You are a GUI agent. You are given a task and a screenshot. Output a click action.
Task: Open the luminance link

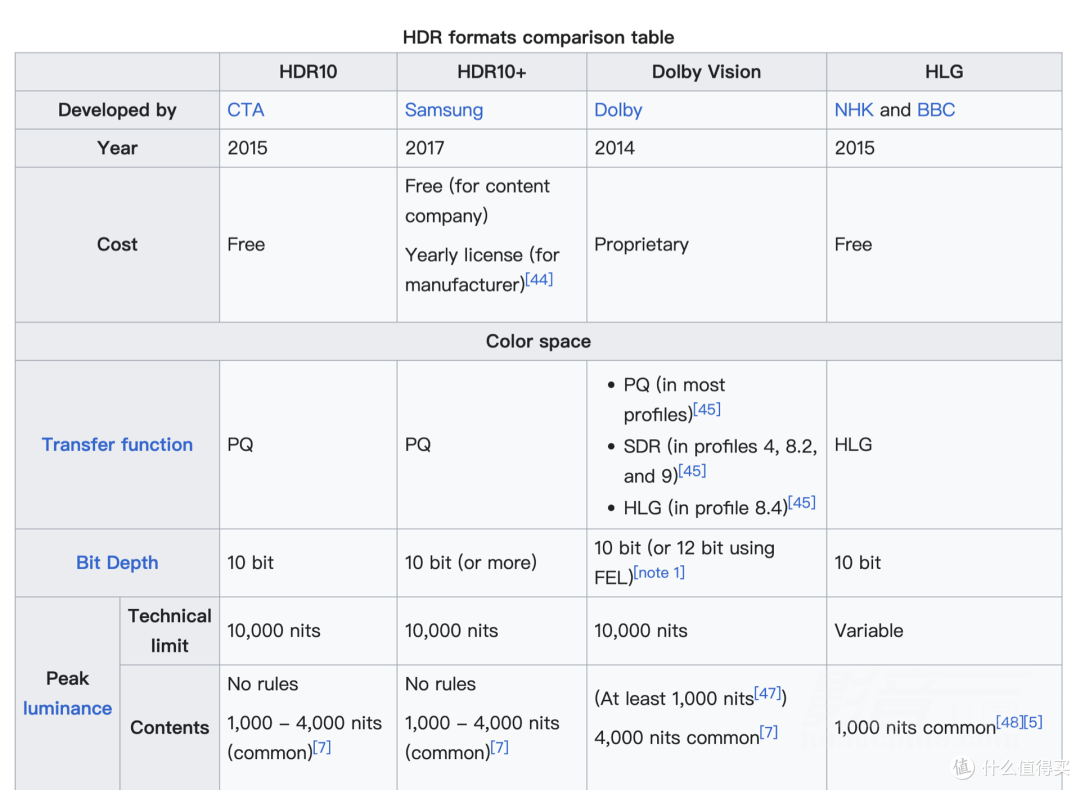(x=68, y=709)
